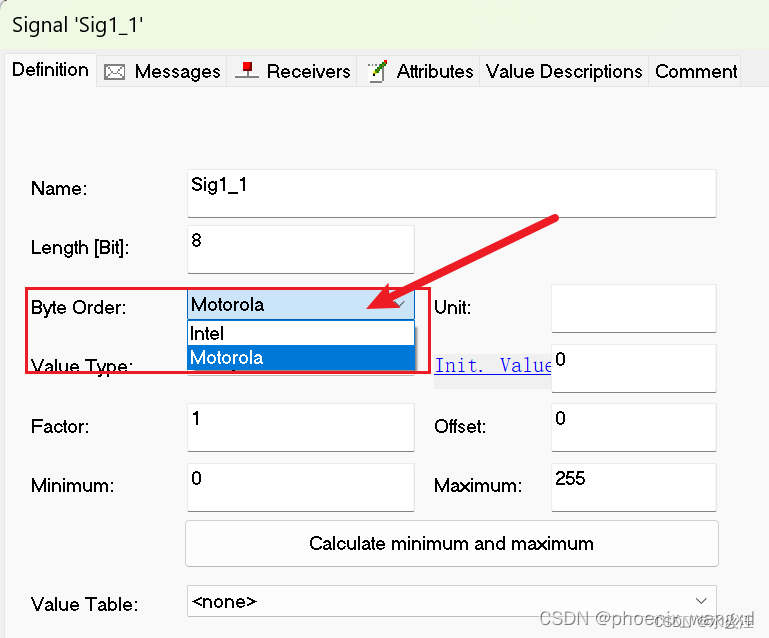Click the Maximum field showing 255
This screenshot has width=769, height=638.
coord(634,487)
